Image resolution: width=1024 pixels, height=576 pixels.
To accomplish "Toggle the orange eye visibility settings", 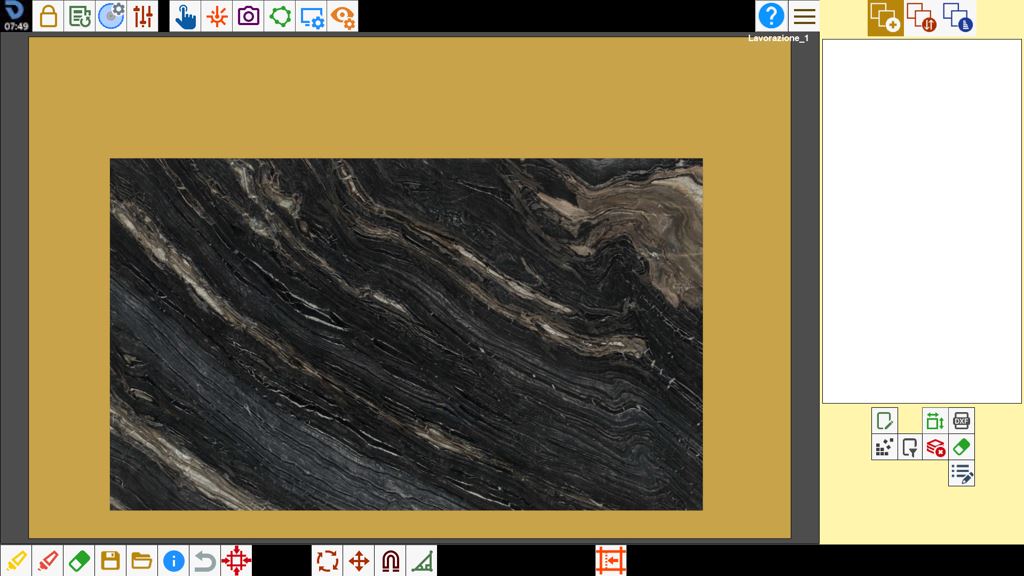I will coord(342,16).
